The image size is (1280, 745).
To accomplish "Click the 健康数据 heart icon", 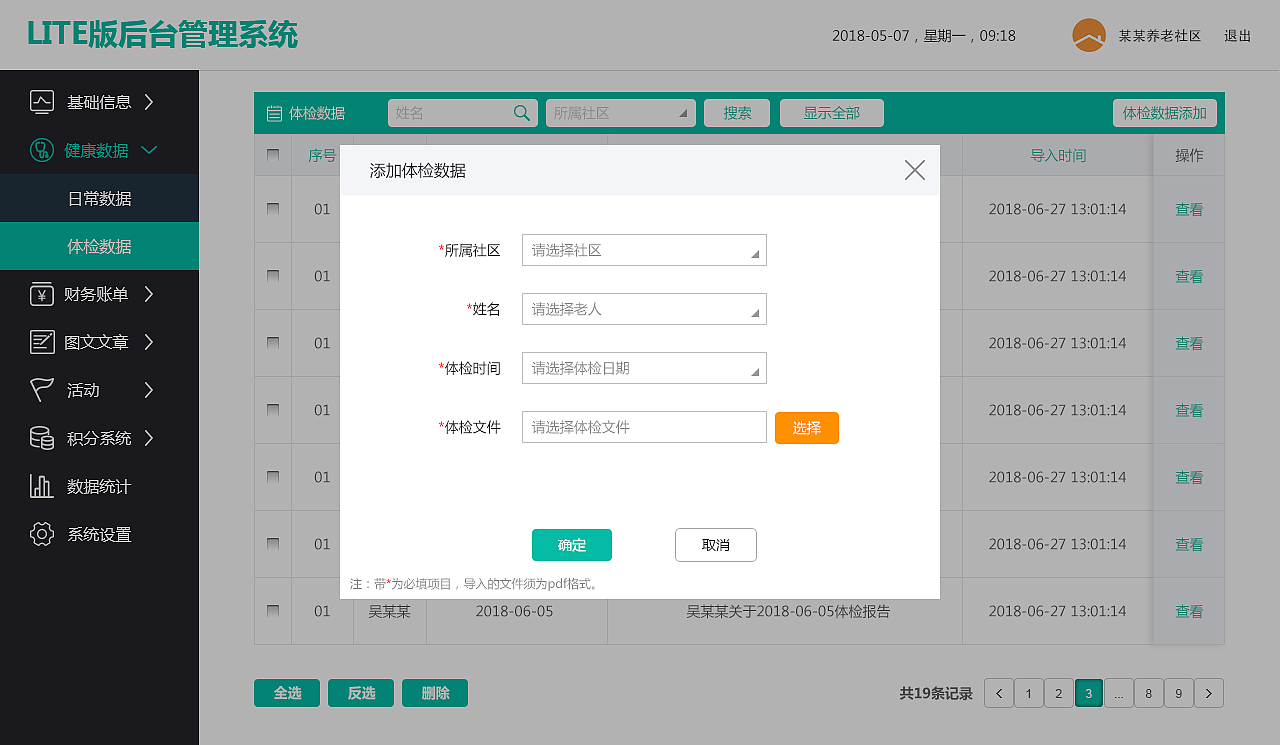I will [x=41, y=150].
